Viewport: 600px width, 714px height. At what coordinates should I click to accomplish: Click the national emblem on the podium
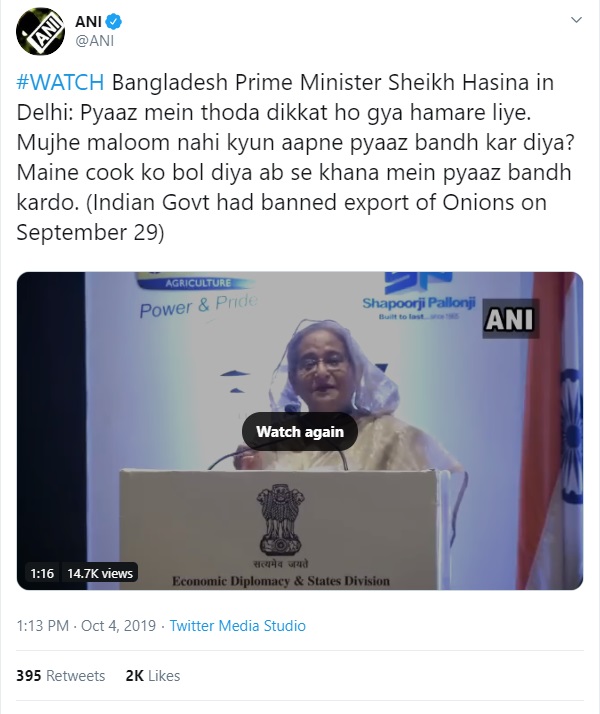[281, 520]
